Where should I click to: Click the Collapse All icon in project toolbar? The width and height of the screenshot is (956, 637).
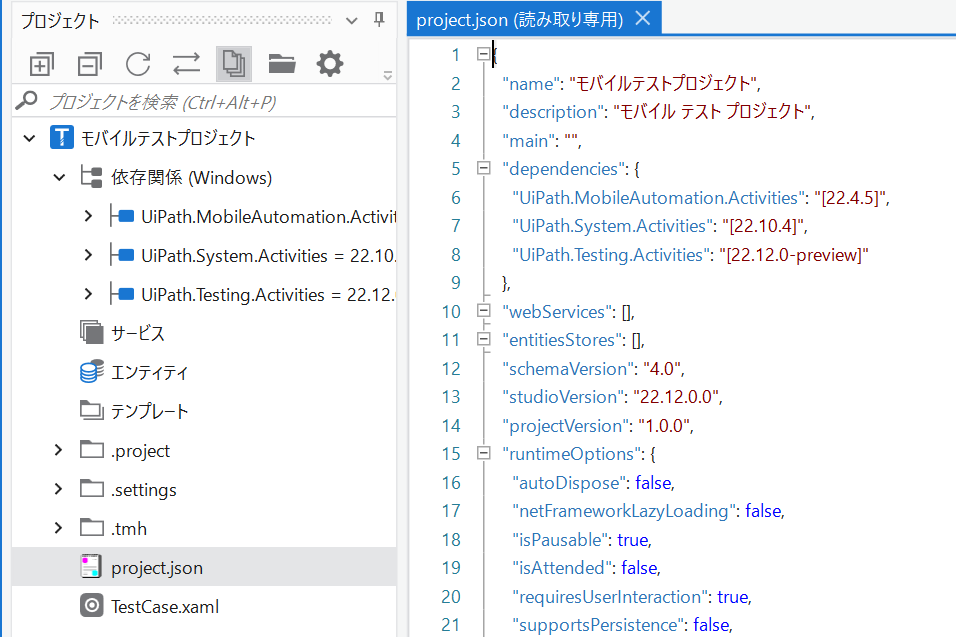90,64
